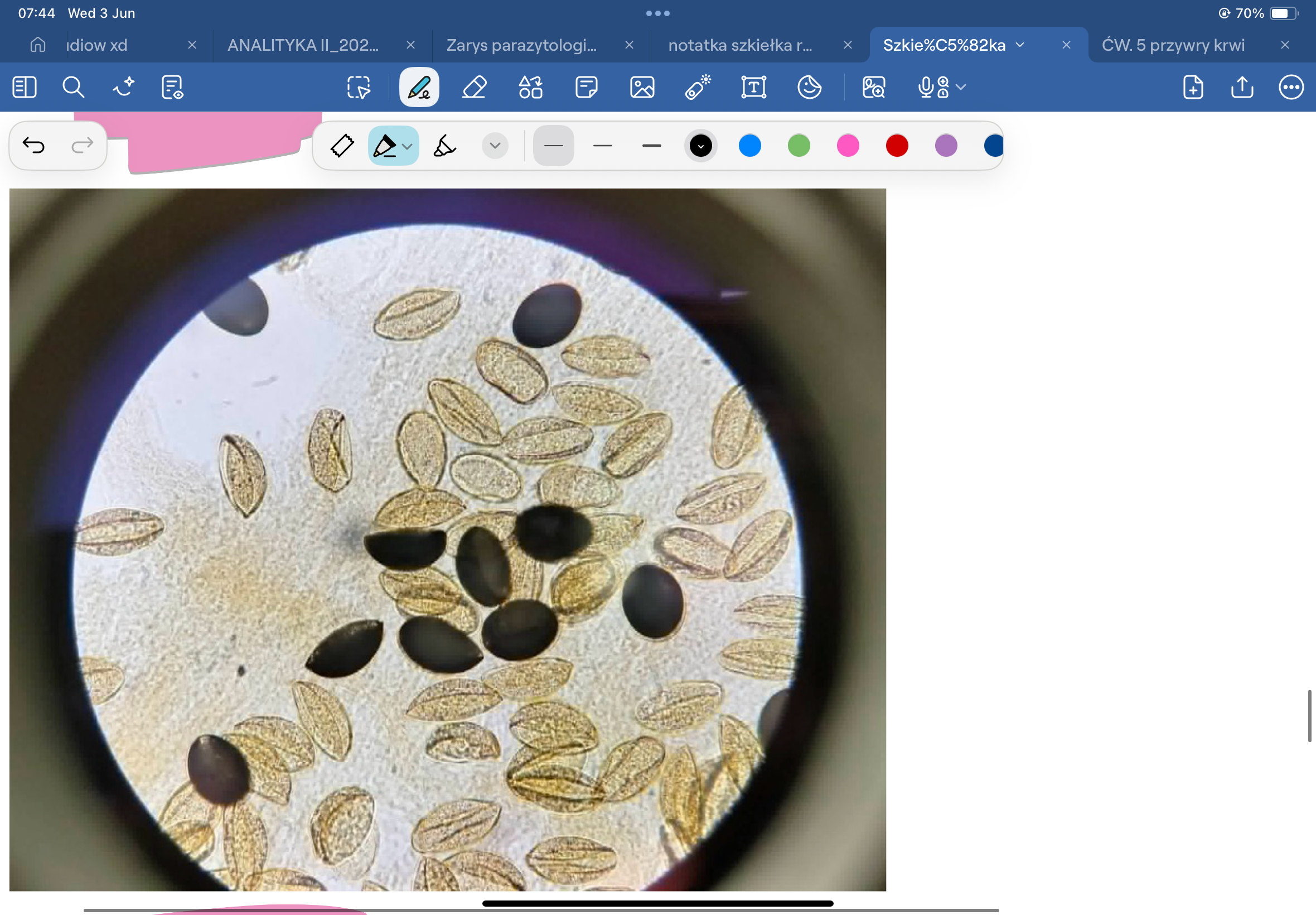The width and height of the screenshot is (1316, 915).
Task: Go to the home library
Action: [x=38, y=45]
